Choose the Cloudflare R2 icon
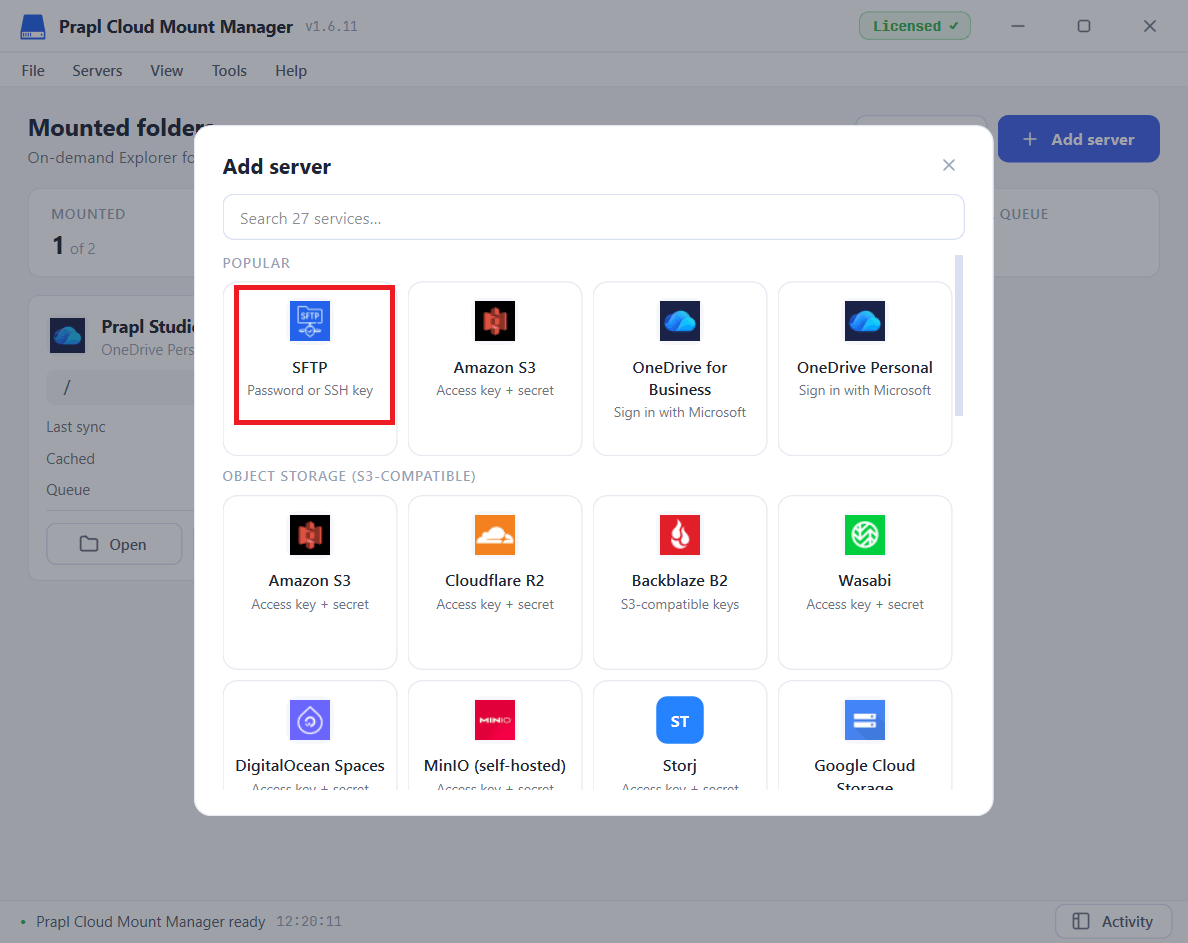The image size is (1188, 943). pyautogui.click(x=495, y=535)
